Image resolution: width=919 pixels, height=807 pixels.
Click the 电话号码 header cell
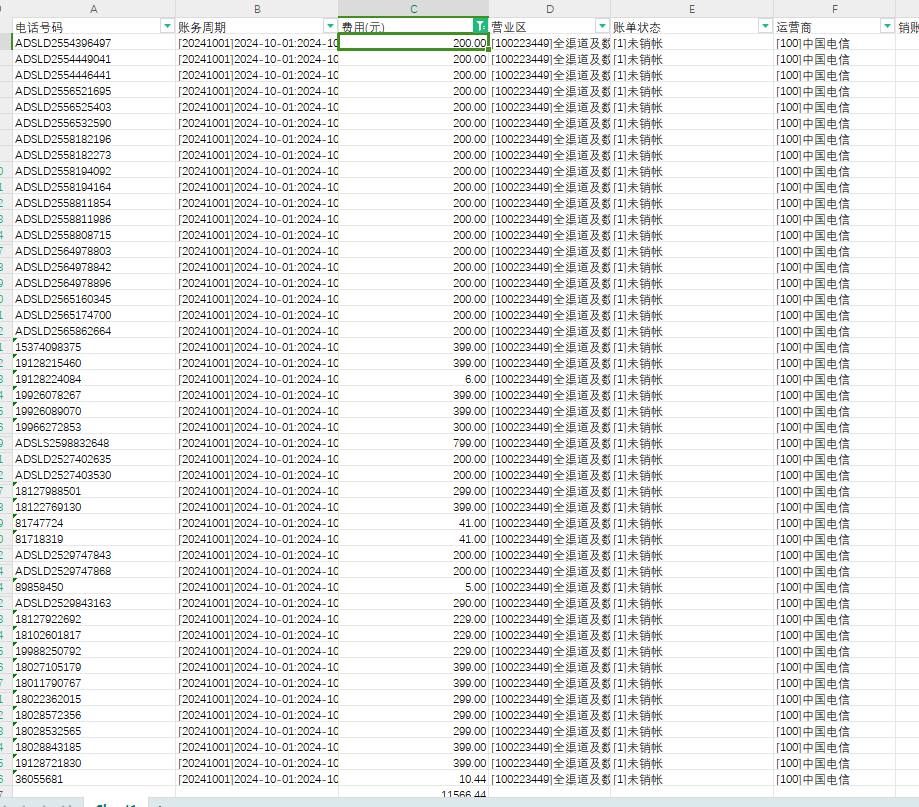coord(80,26)
